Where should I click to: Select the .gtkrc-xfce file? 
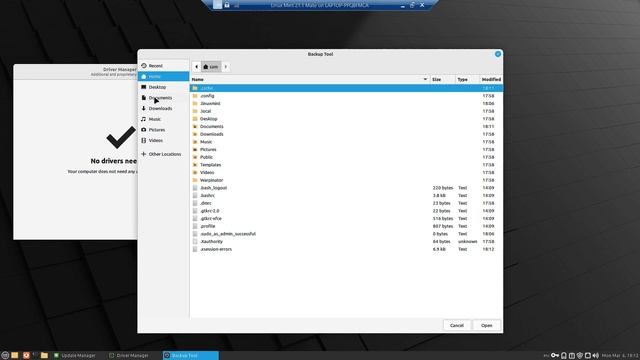point(346,218)
